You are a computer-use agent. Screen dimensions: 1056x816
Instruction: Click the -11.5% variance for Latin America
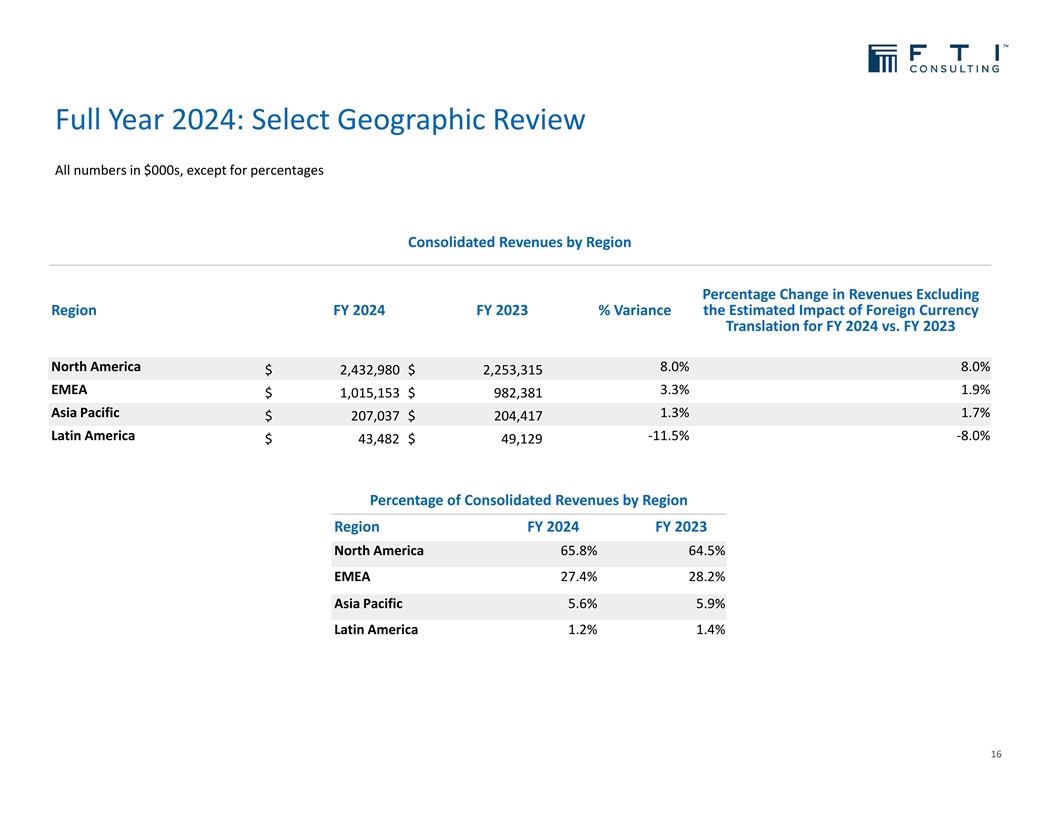[x=667, y=436]
